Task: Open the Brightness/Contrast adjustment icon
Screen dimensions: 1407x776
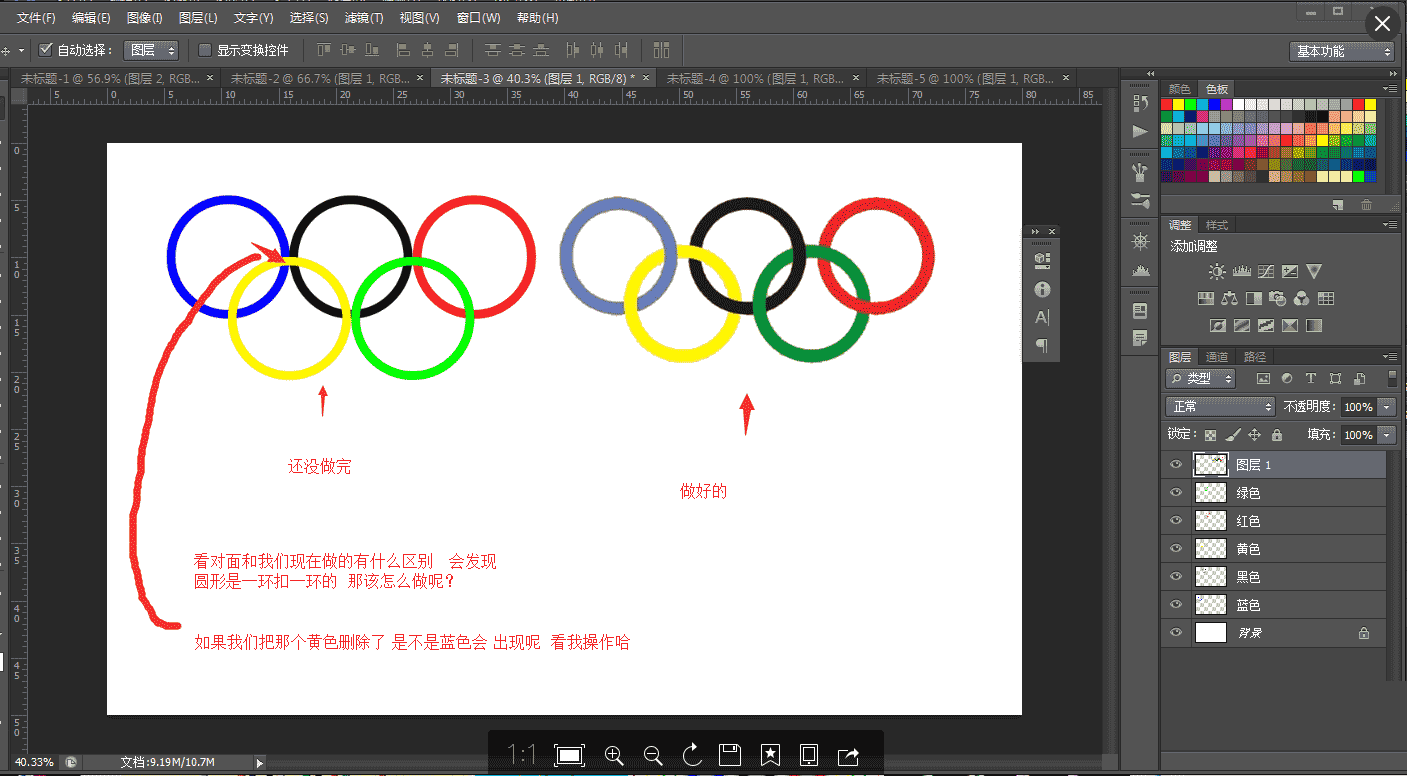Action: [1217, 270]
